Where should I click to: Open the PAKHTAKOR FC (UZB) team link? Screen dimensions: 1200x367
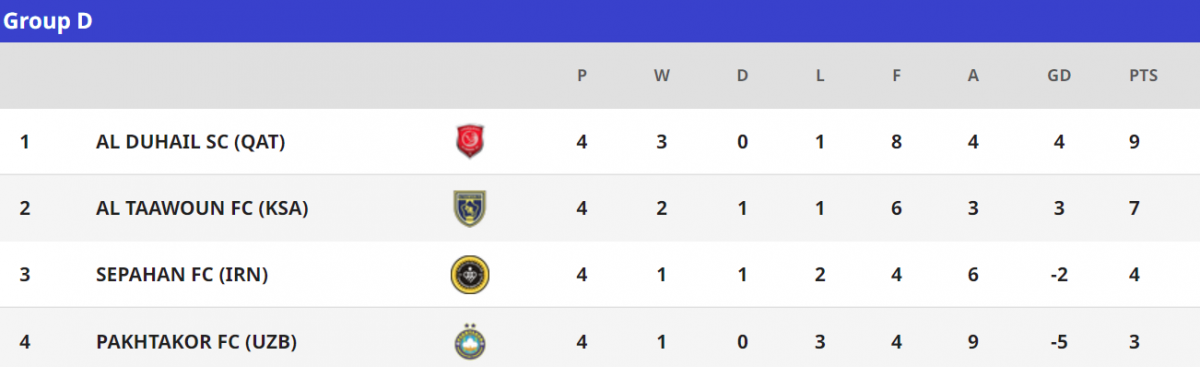click(x=196, y=342)
